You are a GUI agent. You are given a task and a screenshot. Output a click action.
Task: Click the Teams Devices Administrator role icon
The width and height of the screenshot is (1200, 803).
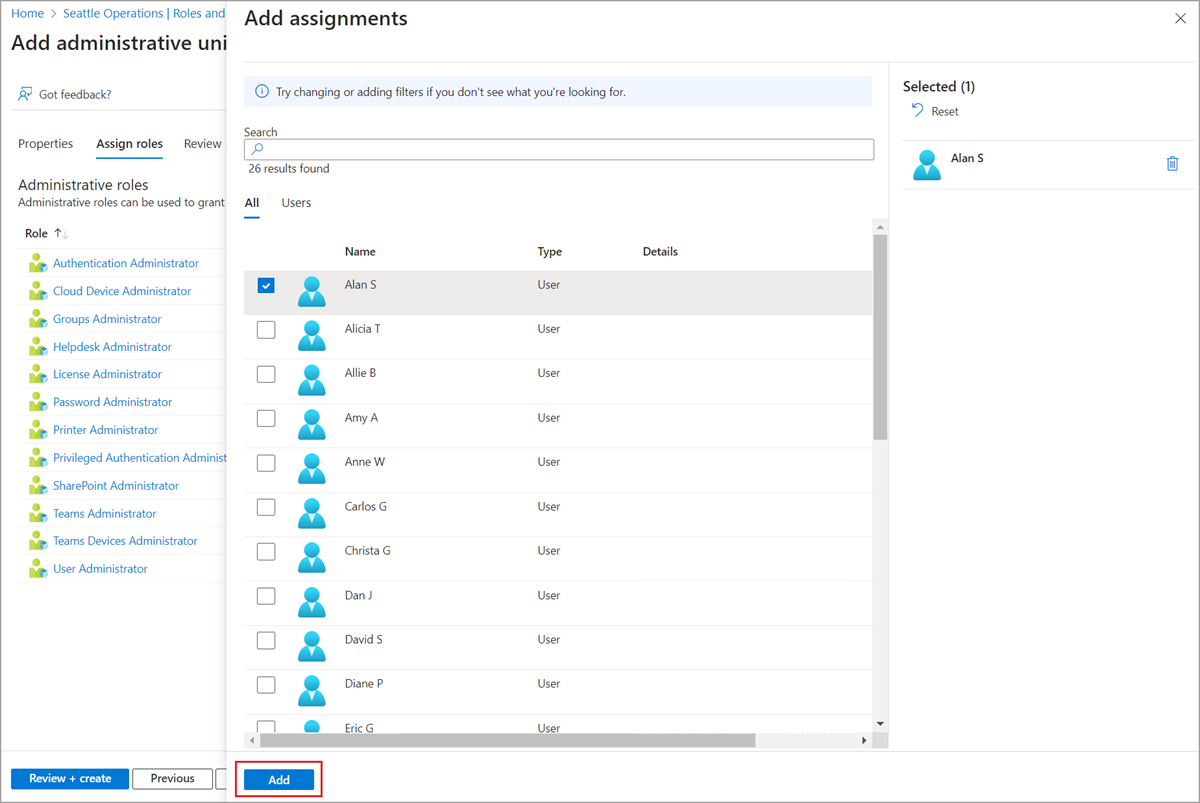[x=38, y=540]
